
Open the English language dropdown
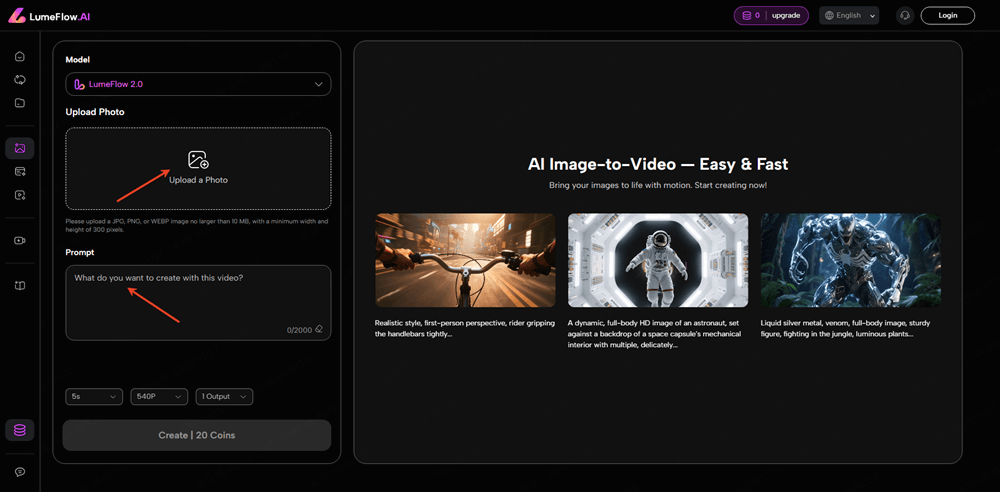[849, 15]
